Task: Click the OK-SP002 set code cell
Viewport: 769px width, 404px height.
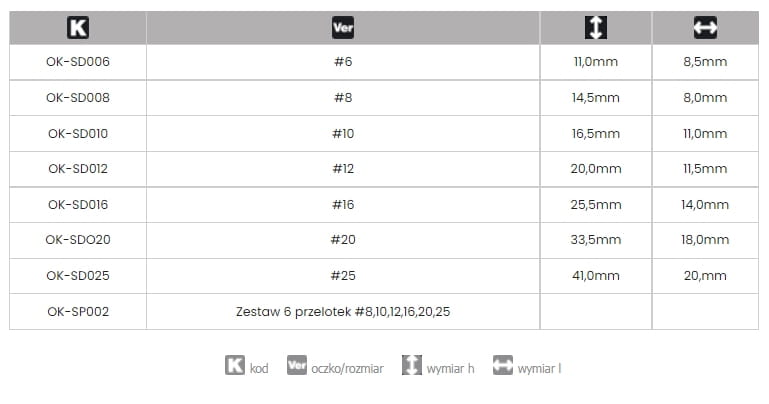Action: tap(78, 311)
